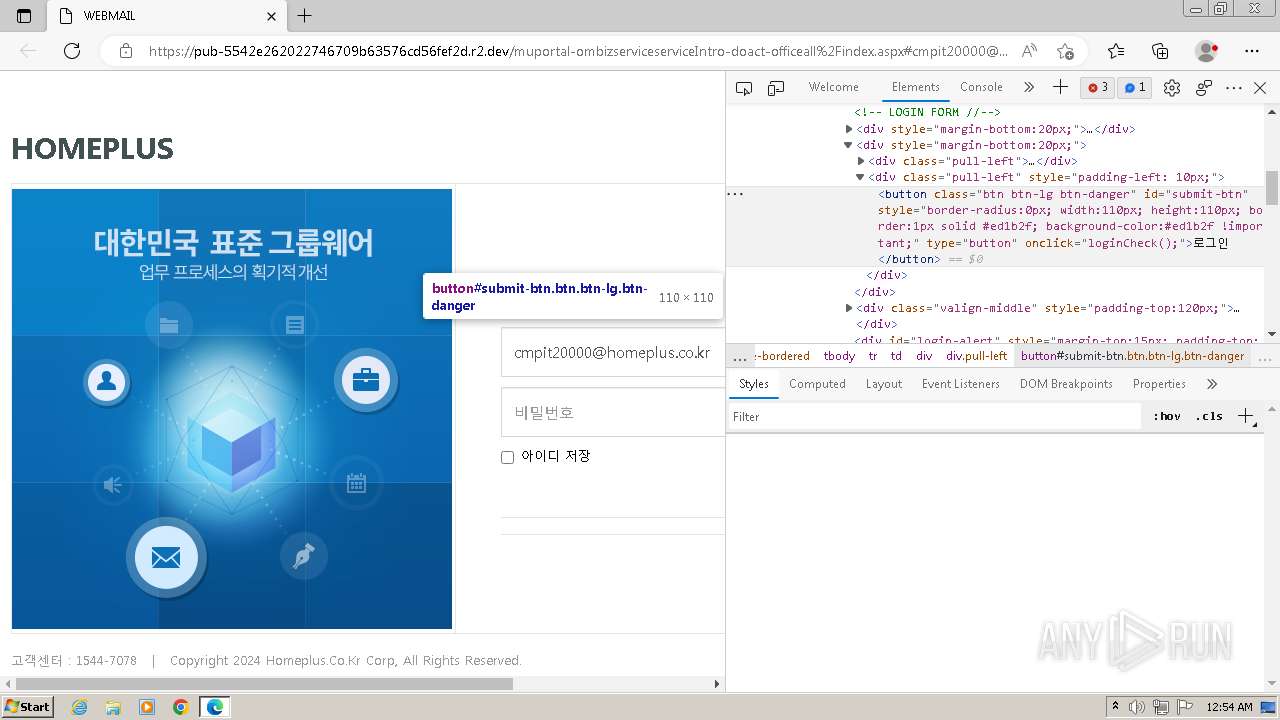
Task: Open the selected element's ellipsis actions menu
Action: pyautogui.click(x=735, y=193)
